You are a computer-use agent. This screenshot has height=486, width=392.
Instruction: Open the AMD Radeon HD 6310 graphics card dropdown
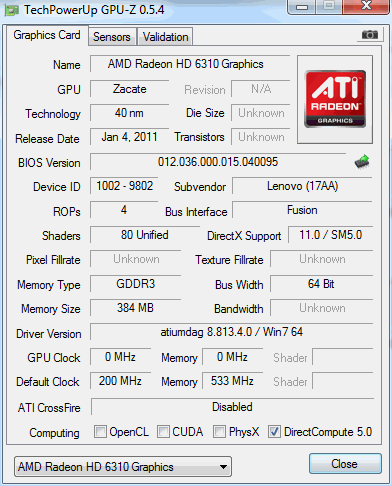123,466
